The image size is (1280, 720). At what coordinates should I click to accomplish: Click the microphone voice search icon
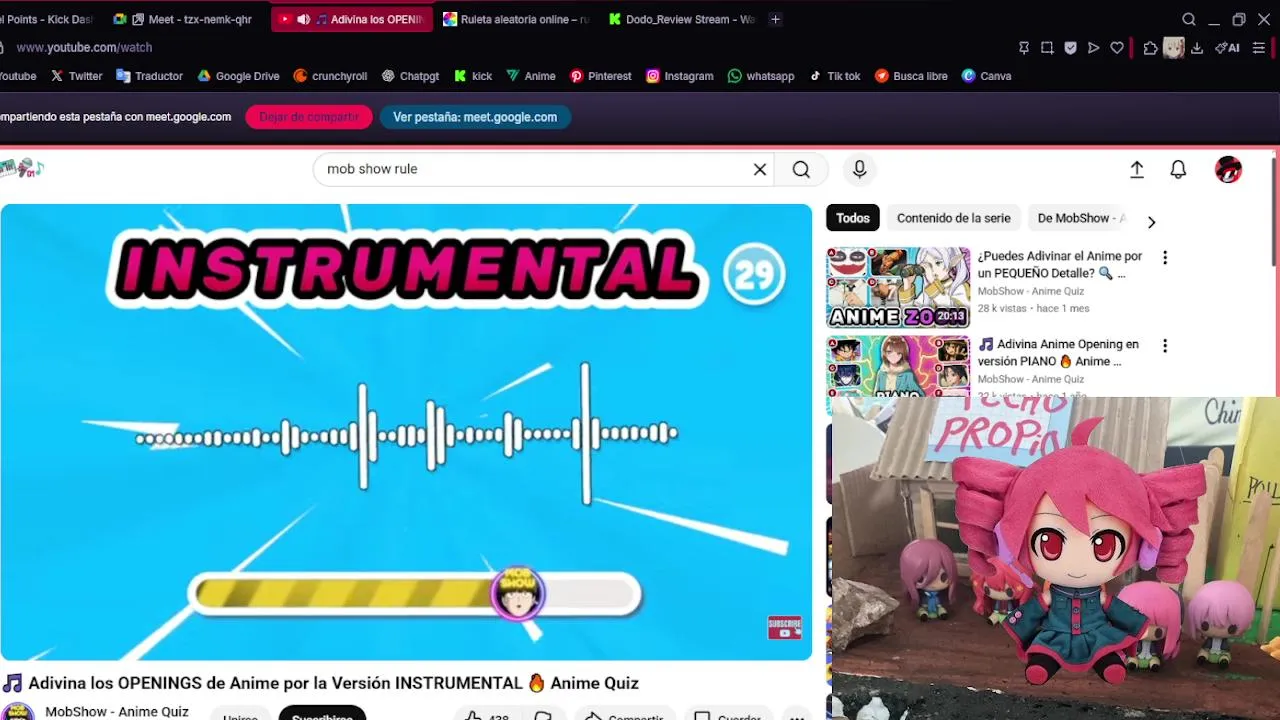click(859, 170)
